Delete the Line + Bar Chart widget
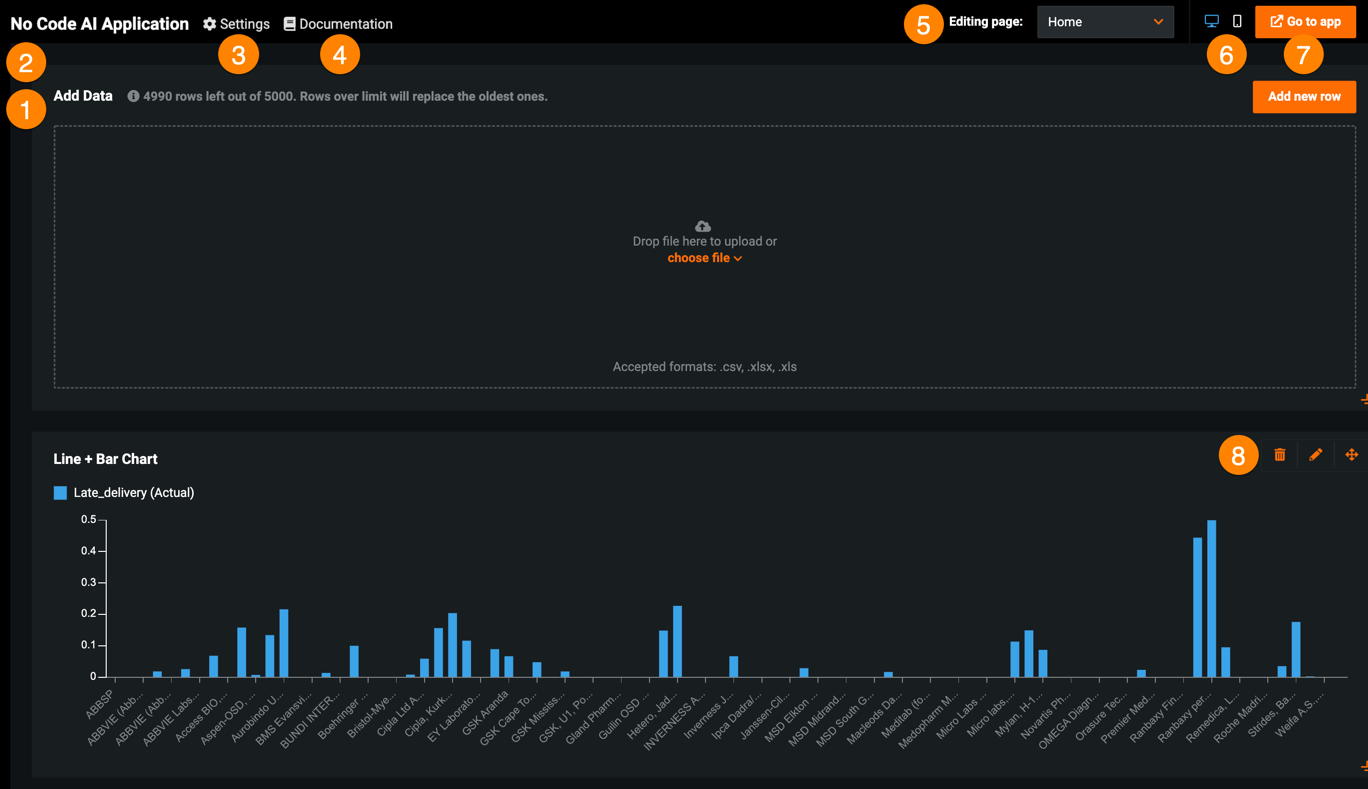The height and width of the screenshot is (789, 1368). [x=1279, y=455]
